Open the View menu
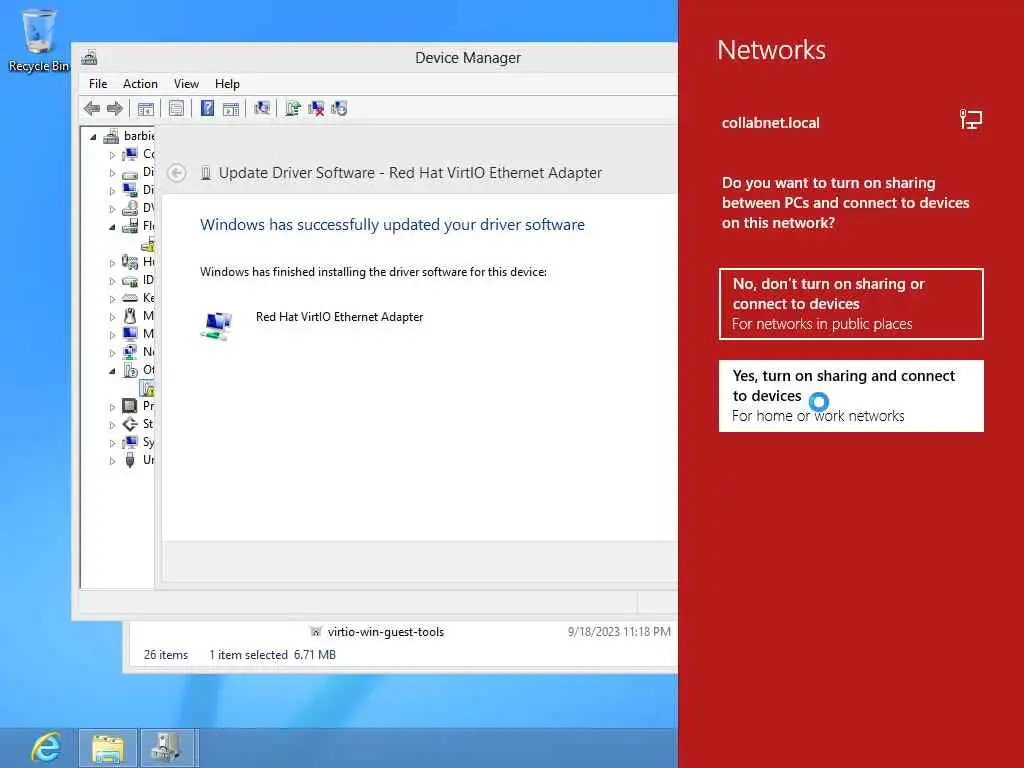 (x=186, y=84)
